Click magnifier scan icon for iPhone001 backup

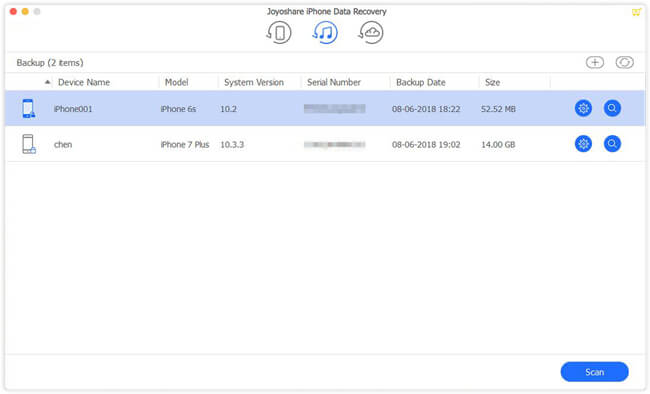tap(612, 108)
